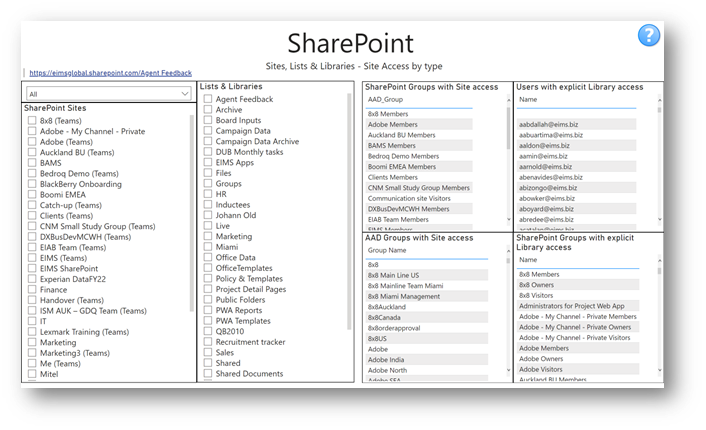This screenshot has width=706, height=430.
Task: Tick the Sales library checkbox
Action: pyautogui.click(x=208, y=352)
